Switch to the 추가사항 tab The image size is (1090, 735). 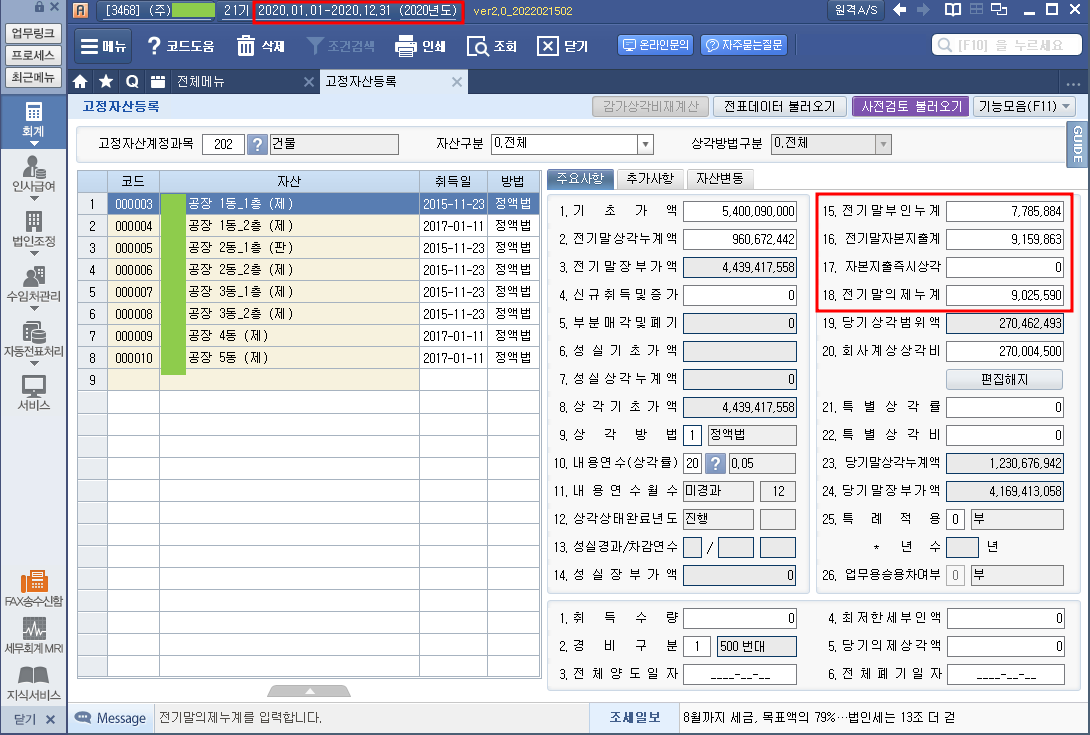click(x=649, y=179)
